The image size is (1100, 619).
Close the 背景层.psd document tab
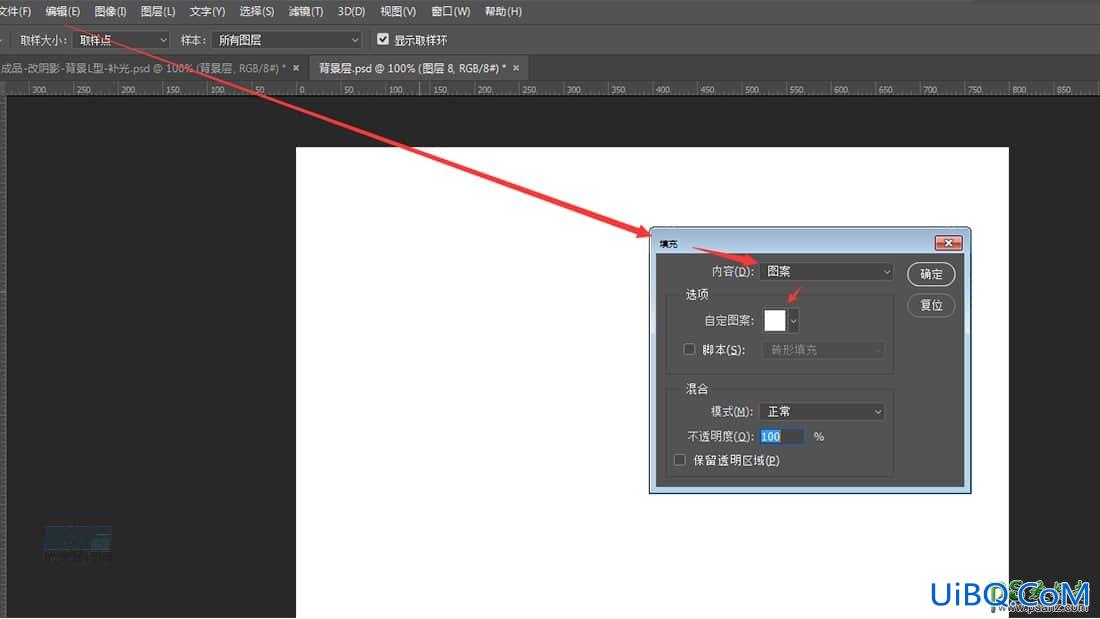(516, 68)
